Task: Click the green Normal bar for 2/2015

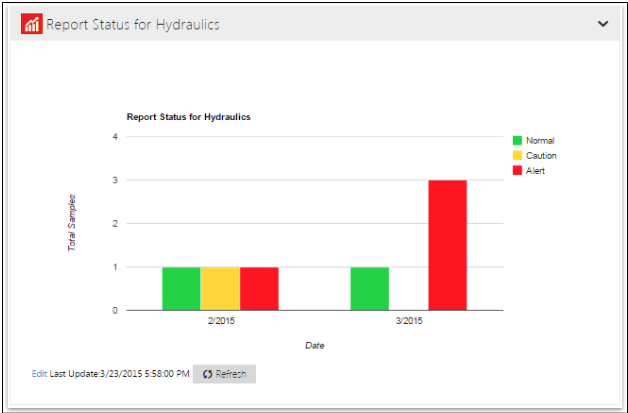Action: point(181,288)
